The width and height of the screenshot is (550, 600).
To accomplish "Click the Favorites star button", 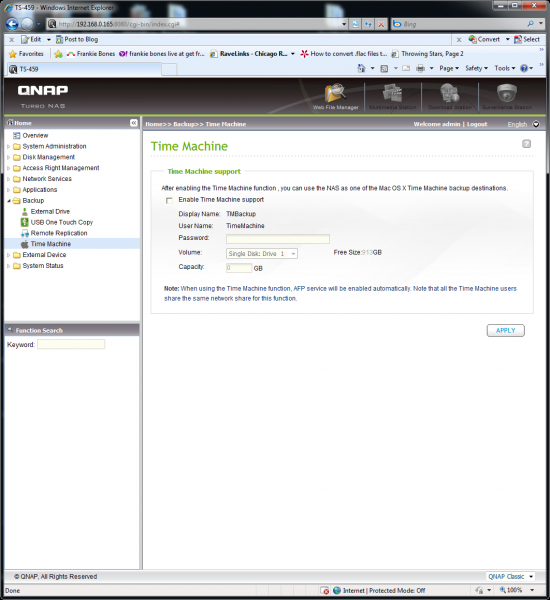I will [26, 54].
